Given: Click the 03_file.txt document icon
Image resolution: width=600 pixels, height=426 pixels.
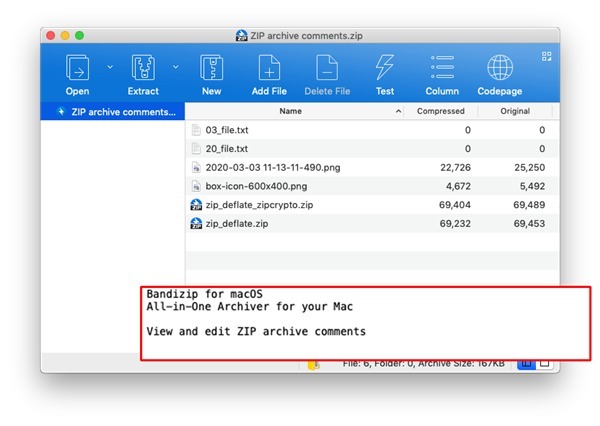Looking at the screenshot, I should [x=196, y=130].
